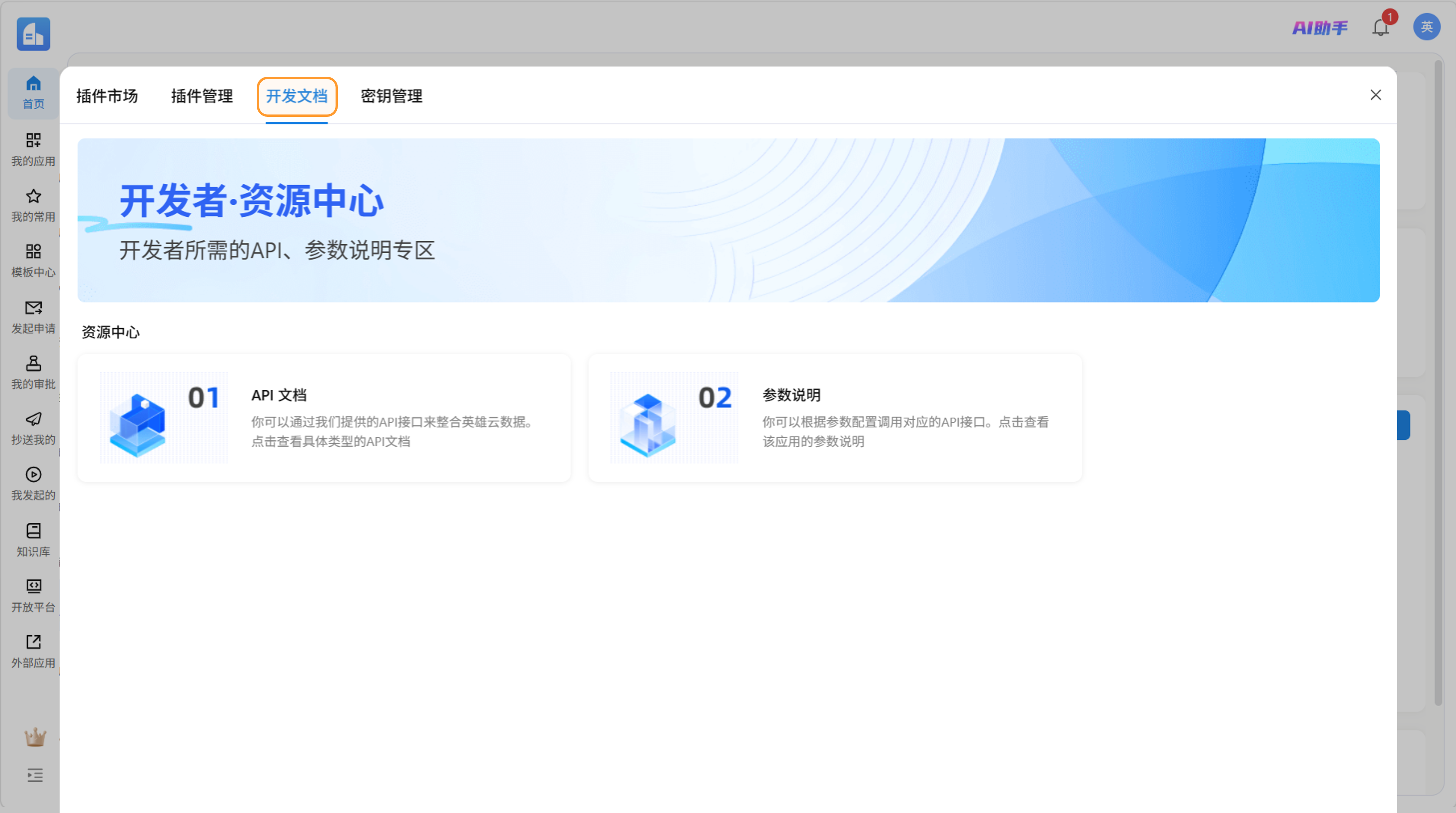The width and height of the screenshot is (1456, 813).
Task: Open 抄送我的 paper plane icon
Action: (33, 428)
